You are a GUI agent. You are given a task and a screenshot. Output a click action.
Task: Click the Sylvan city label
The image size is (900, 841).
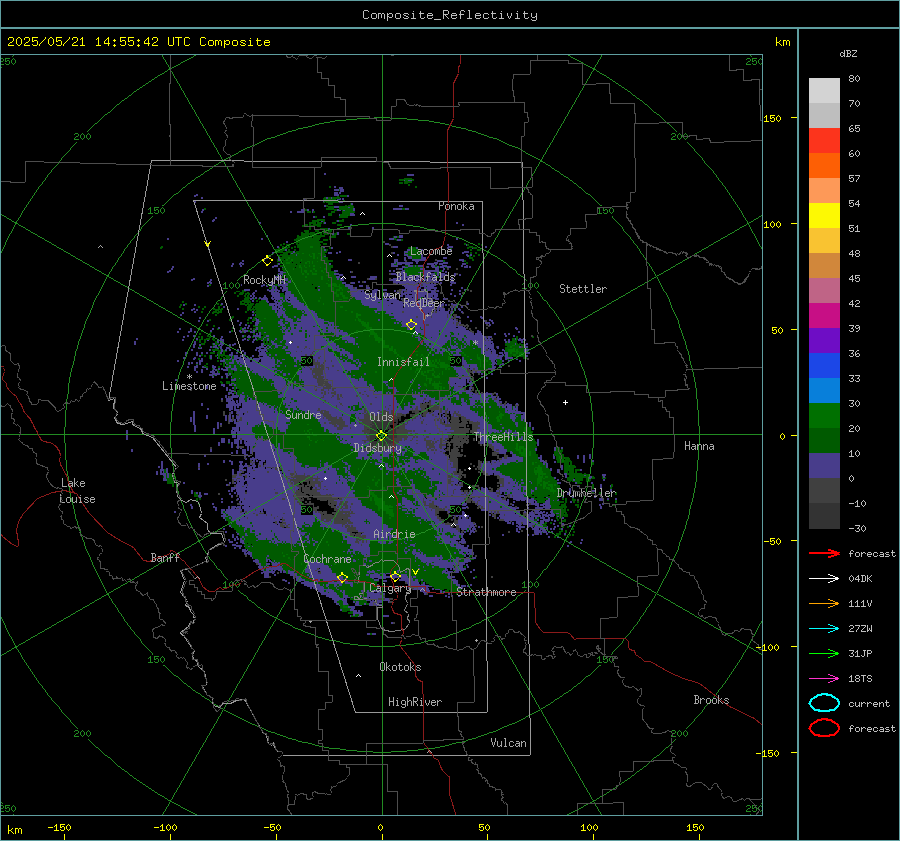tap(382, 295)
